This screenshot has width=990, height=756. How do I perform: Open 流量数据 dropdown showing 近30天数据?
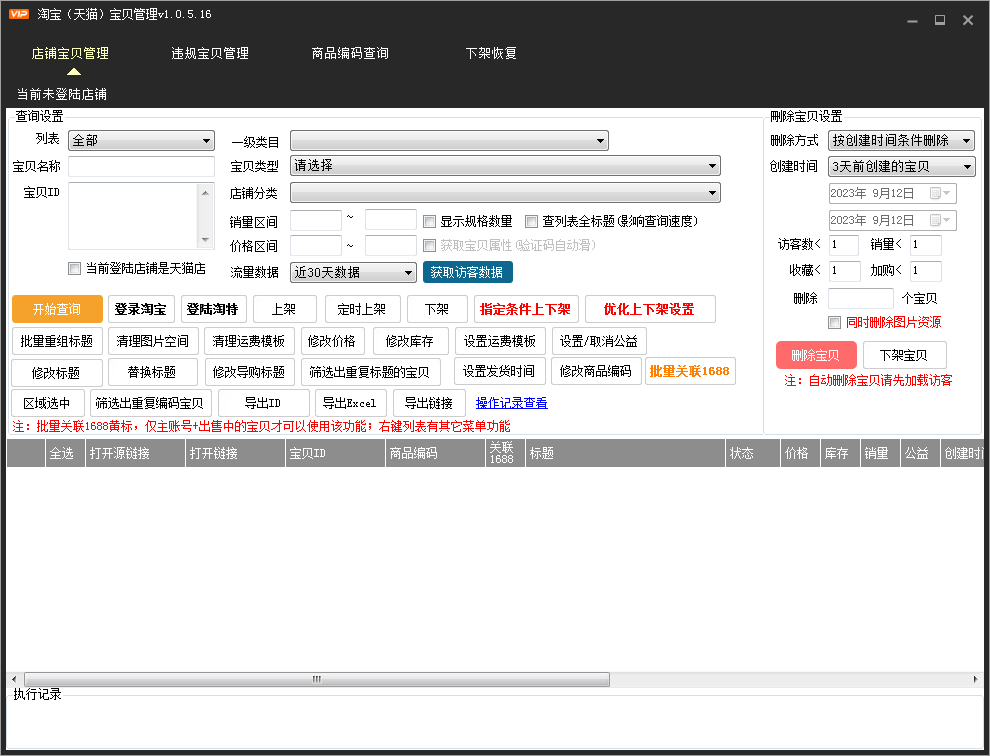(353, 272)
